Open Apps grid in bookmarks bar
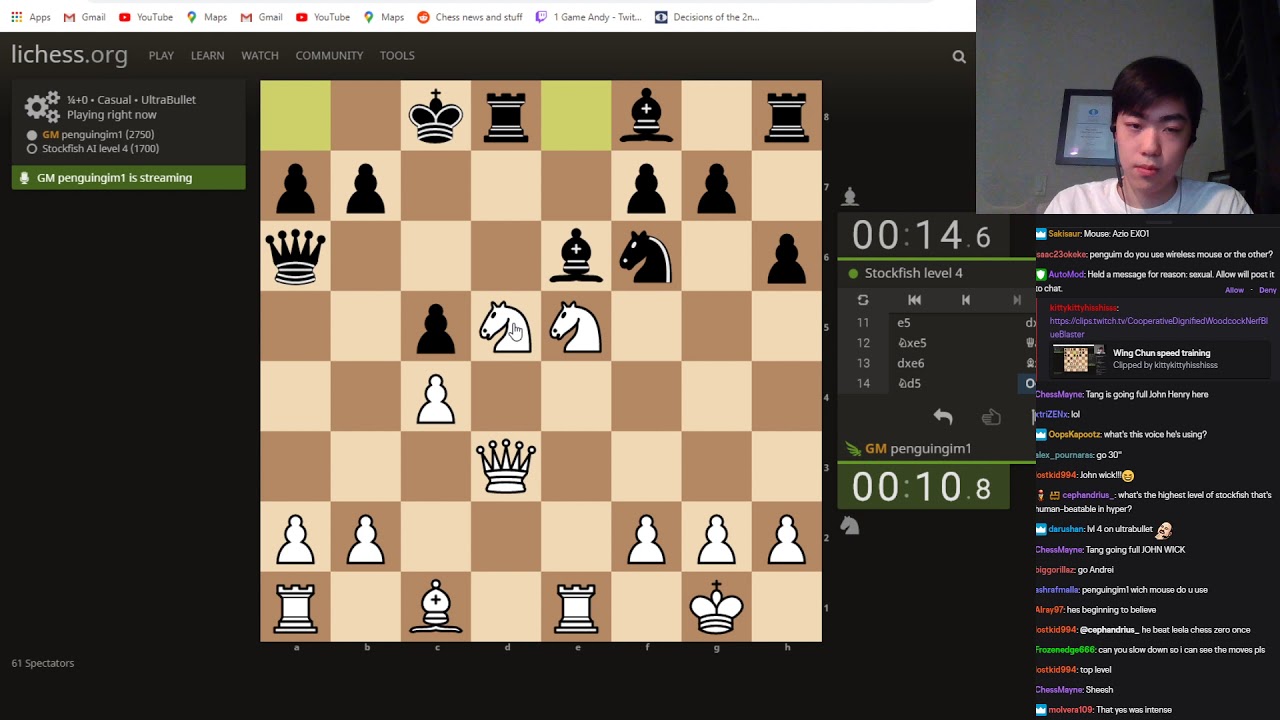The width and height of the screenshot is (1280, 720). click(x=31, y=17)
